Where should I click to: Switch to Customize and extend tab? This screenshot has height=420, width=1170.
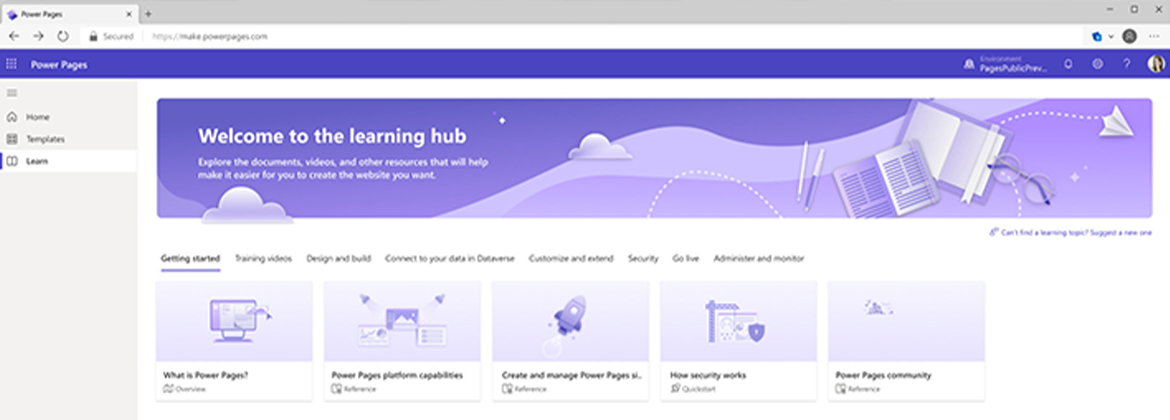tap(571, 259)
